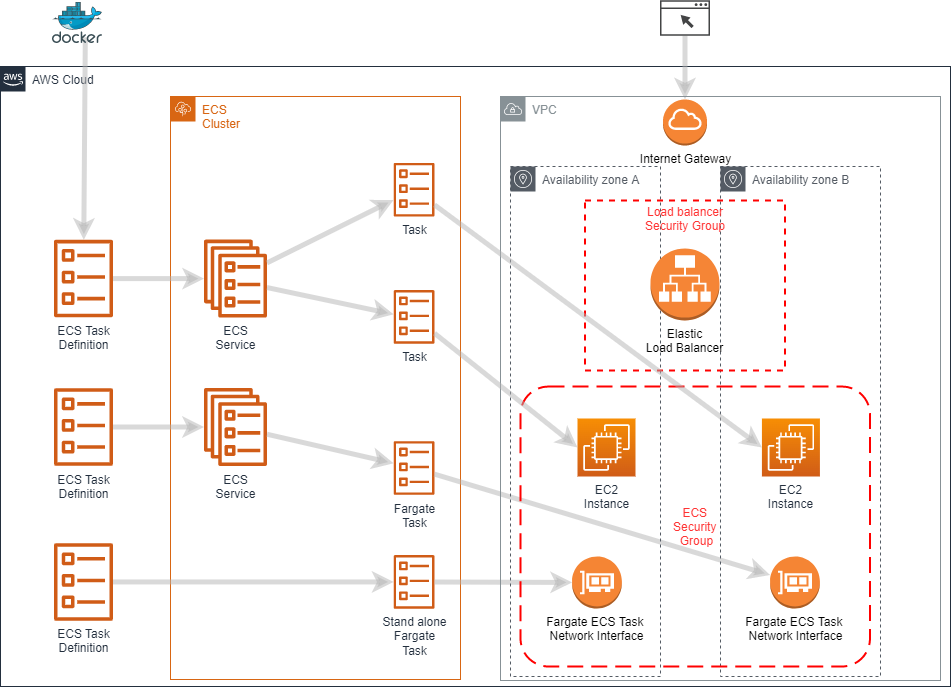Viewport: 951px width, 688px height.
Task: Click the 'ECS Cluster' title text
Action: coord(221,116)
